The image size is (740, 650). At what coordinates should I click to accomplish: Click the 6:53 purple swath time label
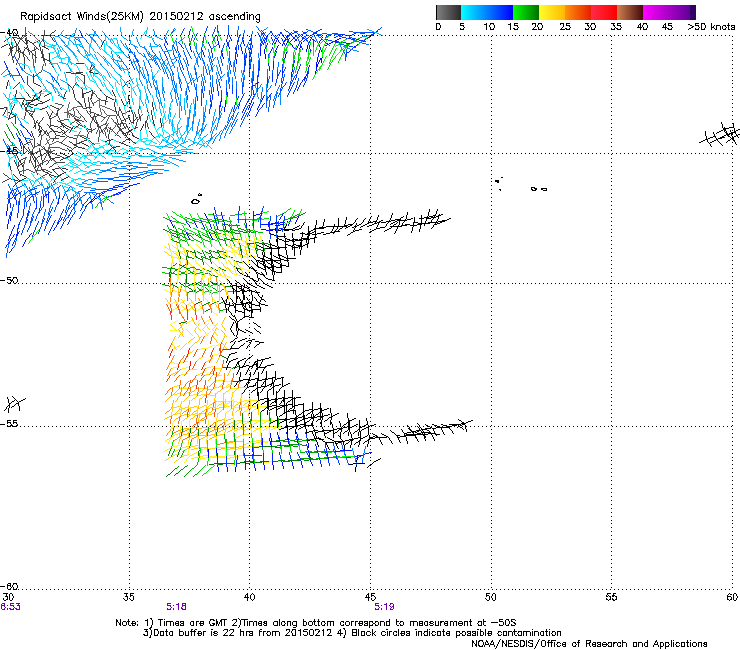pos(10,607)
